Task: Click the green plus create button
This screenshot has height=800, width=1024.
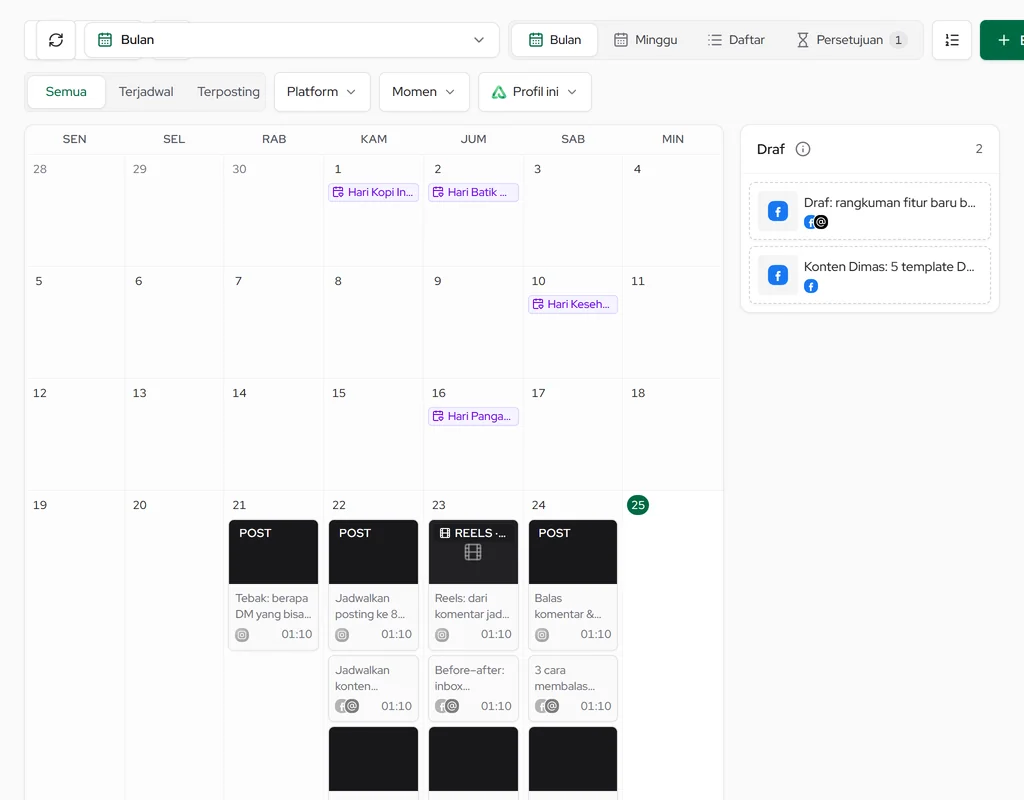Action: click(x=1003, y=40)
